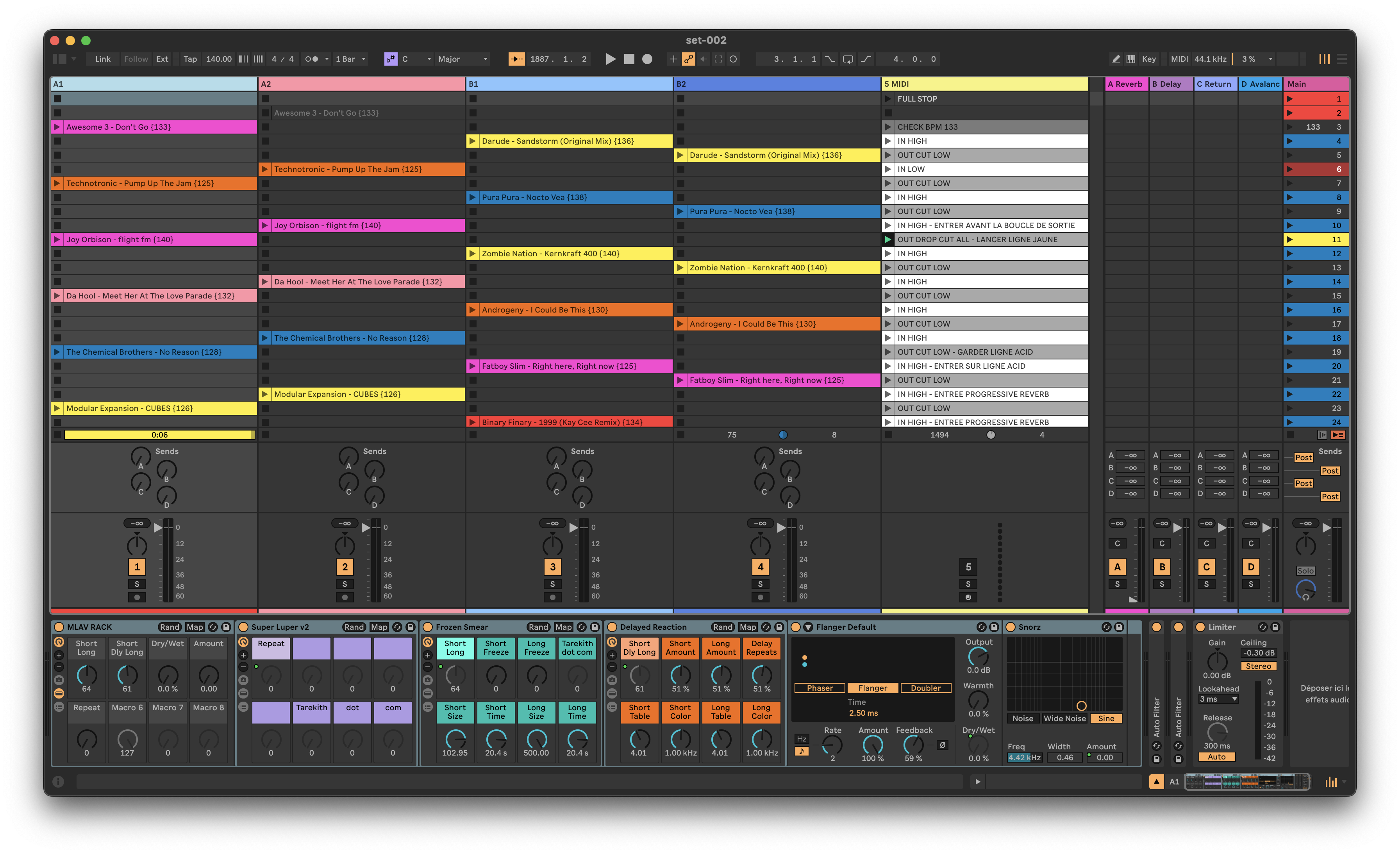This screenshot has width=1400, height=854.
Task: Click the Tap tempo button
Action: (190, 59)
